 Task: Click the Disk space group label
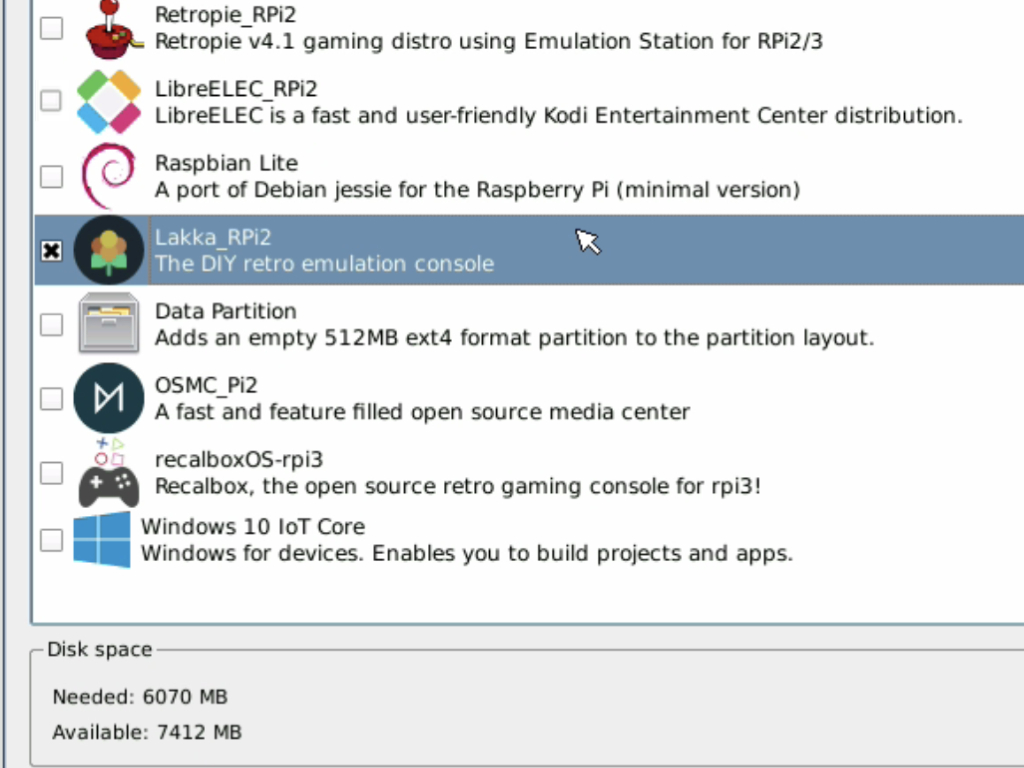click(x=99, y=649)
